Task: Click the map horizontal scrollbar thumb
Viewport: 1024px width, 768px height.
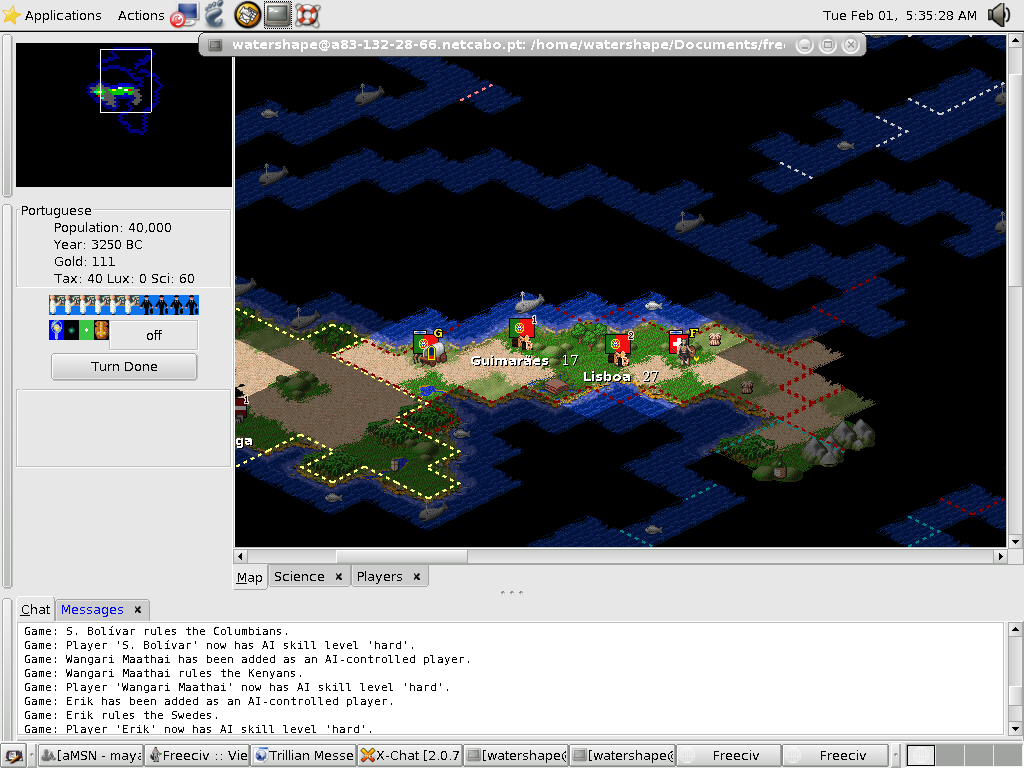Action: click(402, 556)
